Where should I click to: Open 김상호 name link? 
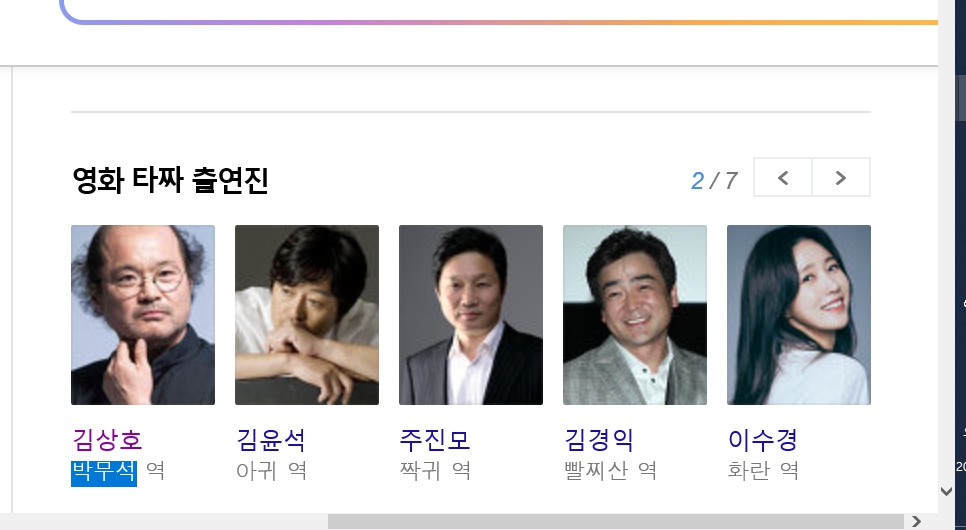(107, 440)
